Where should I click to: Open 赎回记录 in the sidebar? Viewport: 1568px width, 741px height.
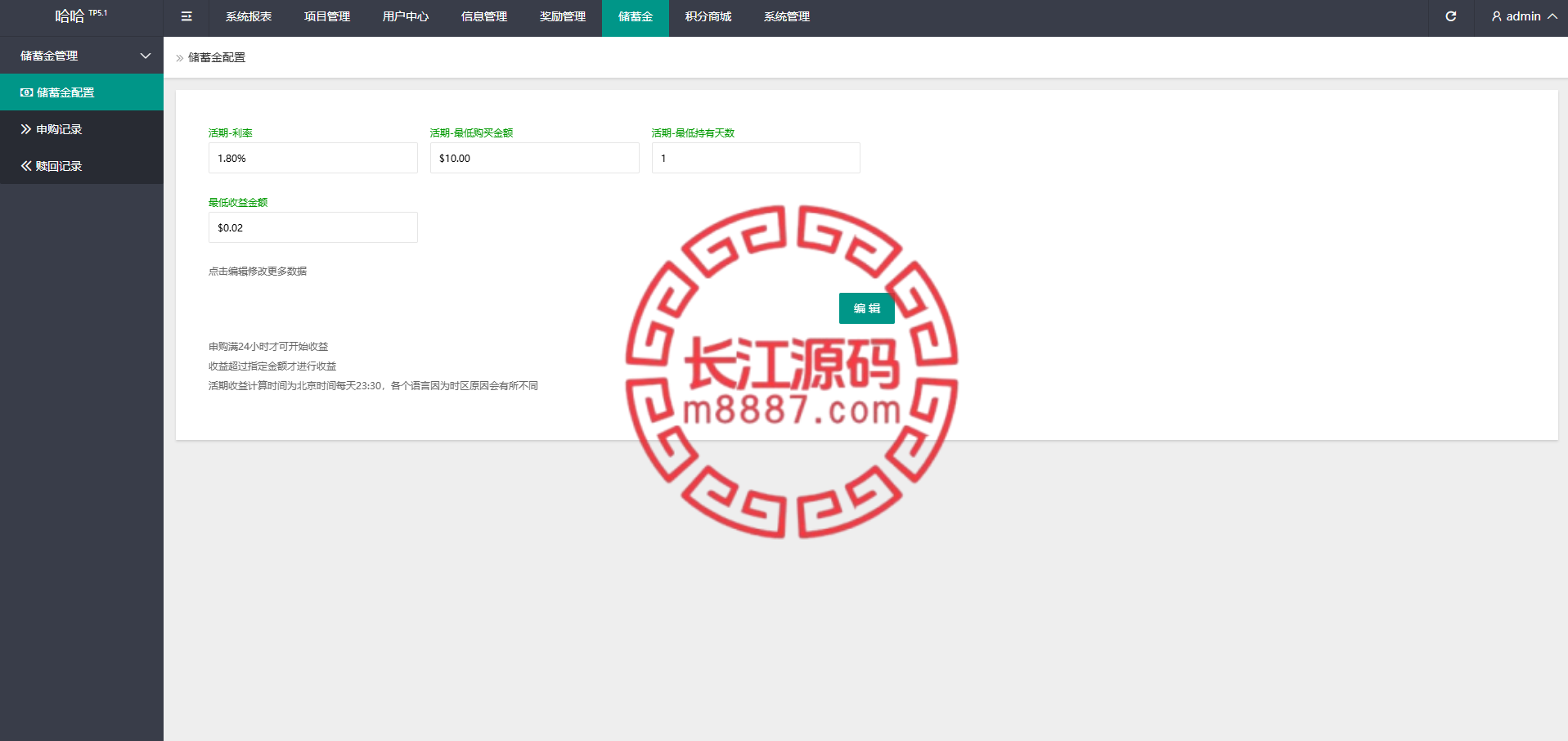82,166
